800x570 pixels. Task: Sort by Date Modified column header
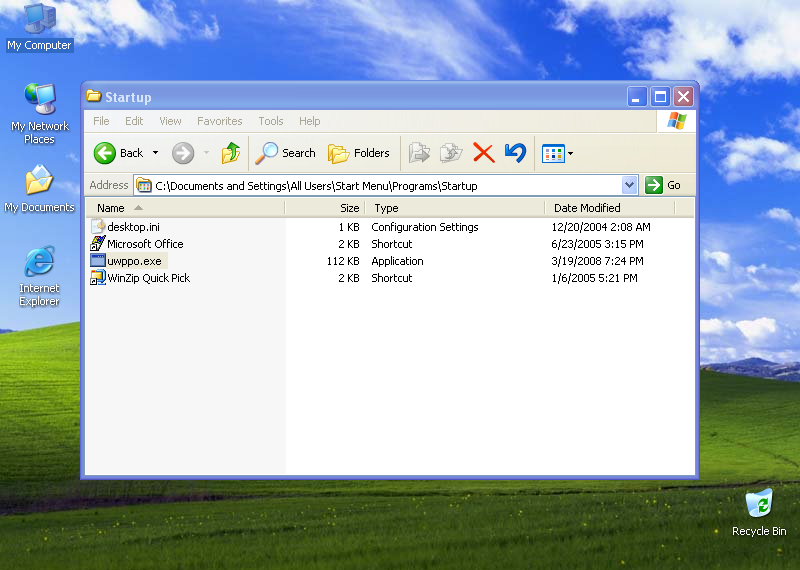tap(587, 208)
